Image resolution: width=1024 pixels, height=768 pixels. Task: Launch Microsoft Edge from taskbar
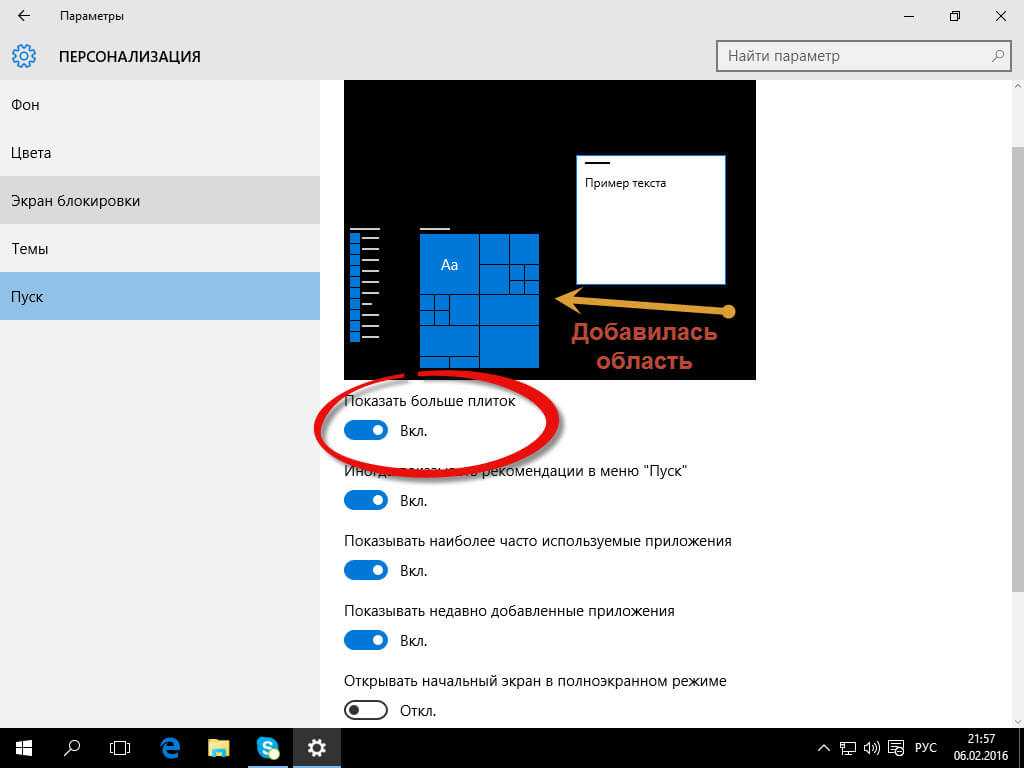(x=170, y=747)
